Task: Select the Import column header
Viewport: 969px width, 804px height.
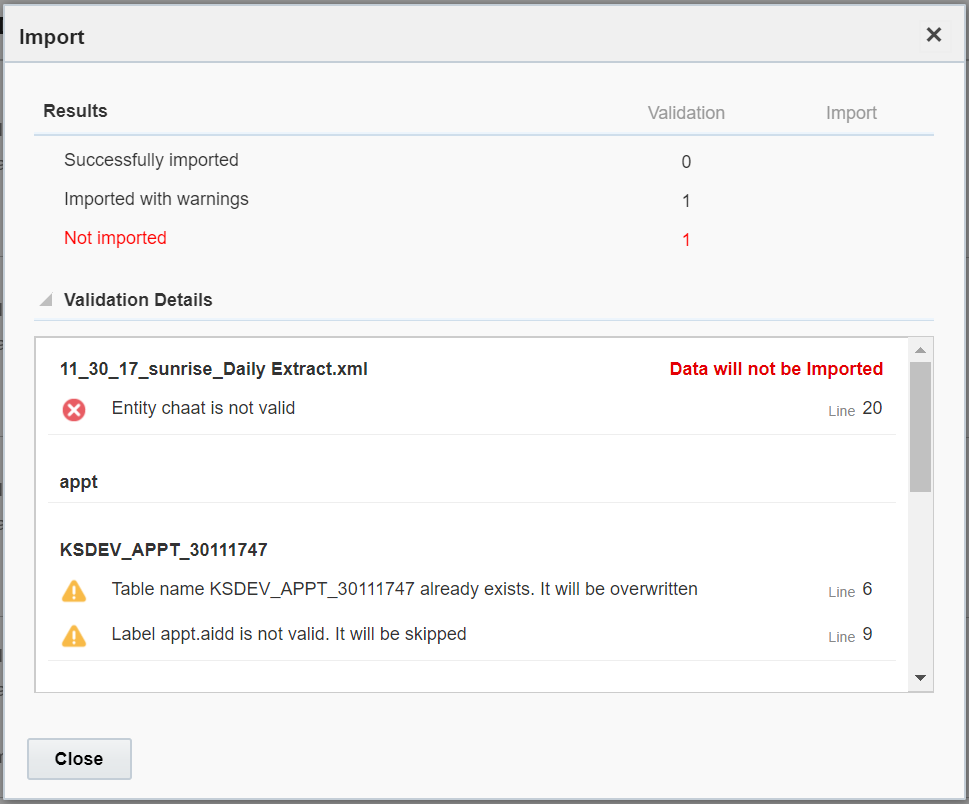Action: pos(851,113)
